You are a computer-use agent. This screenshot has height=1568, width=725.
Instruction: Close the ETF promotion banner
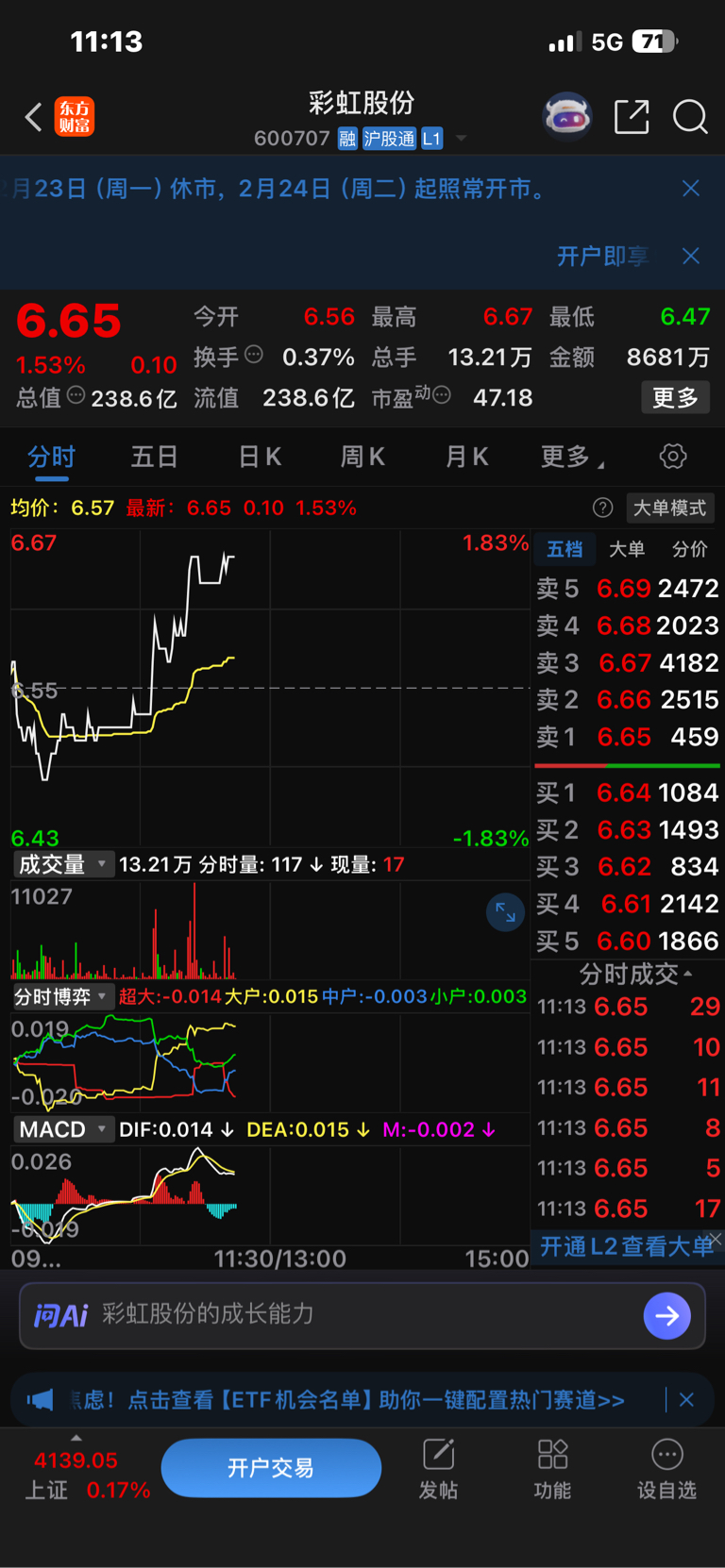coord(687,1400)
